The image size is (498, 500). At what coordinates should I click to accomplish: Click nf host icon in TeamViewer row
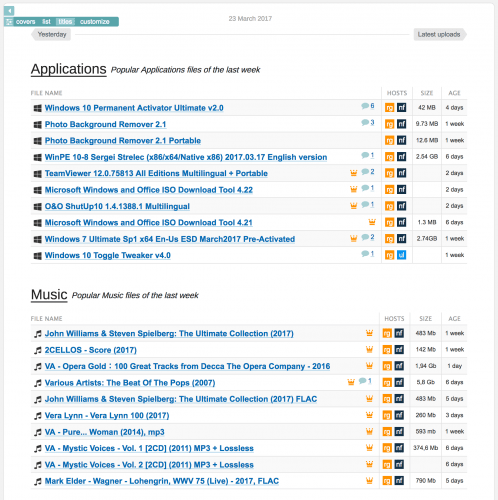(x=402, y=173)
